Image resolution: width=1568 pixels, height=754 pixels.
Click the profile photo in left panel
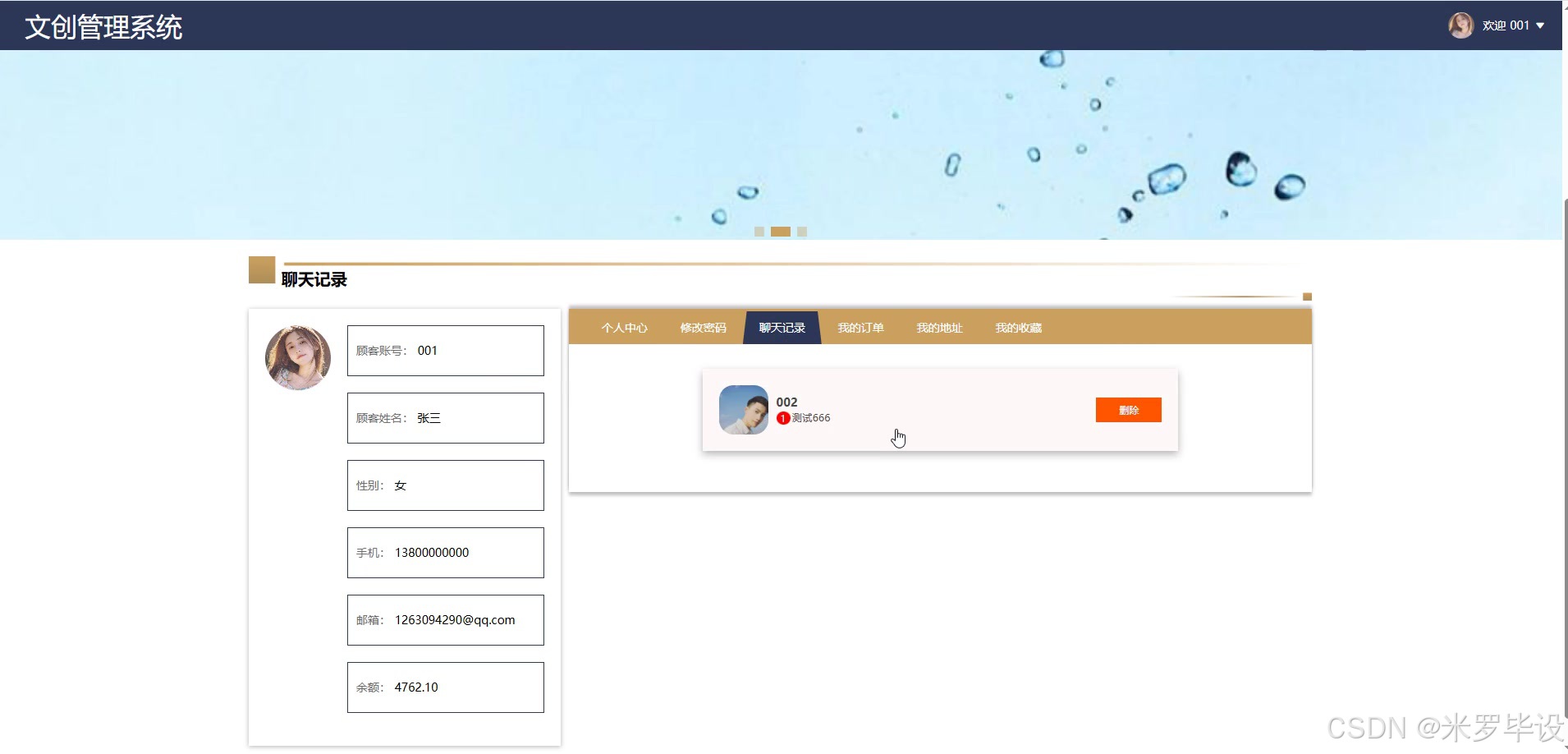pos(298,357)
